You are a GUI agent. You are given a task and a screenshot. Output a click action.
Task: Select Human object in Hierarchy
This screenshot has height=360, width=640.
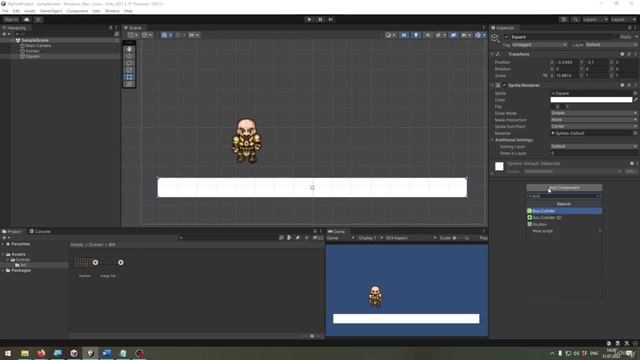[x=32, y=51]
